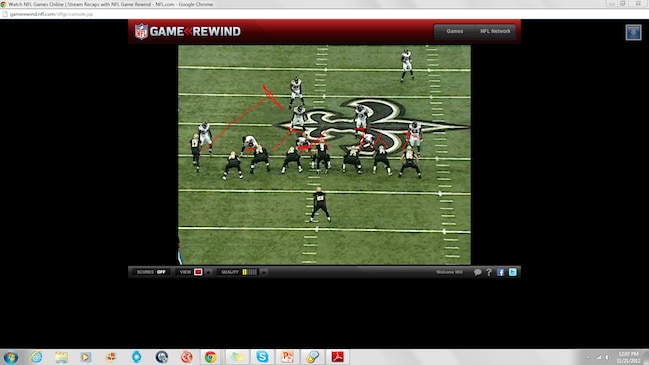The width and height of the screenshot is (649, 365).
Task: Open the Games tab
Action: (454, 31)
